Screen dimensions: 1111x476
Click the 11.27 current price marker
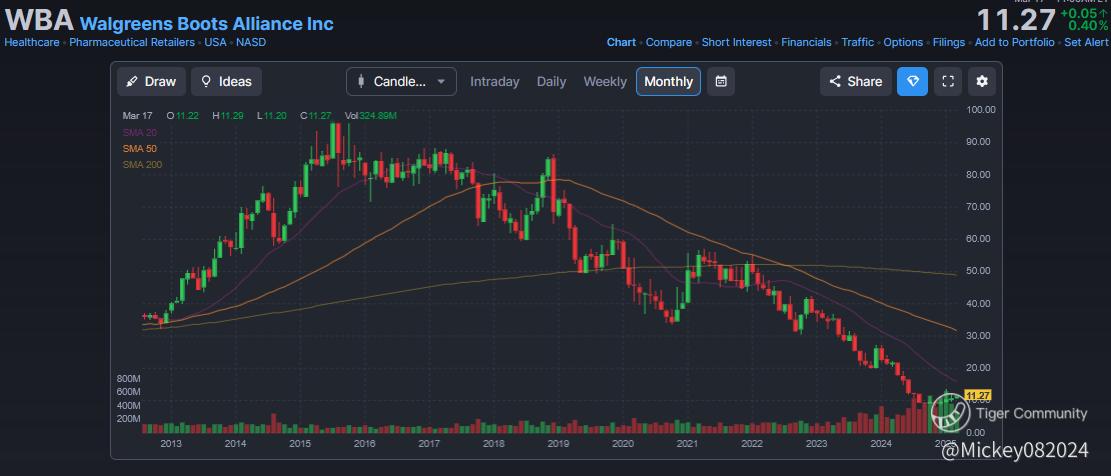click(977, 396)
